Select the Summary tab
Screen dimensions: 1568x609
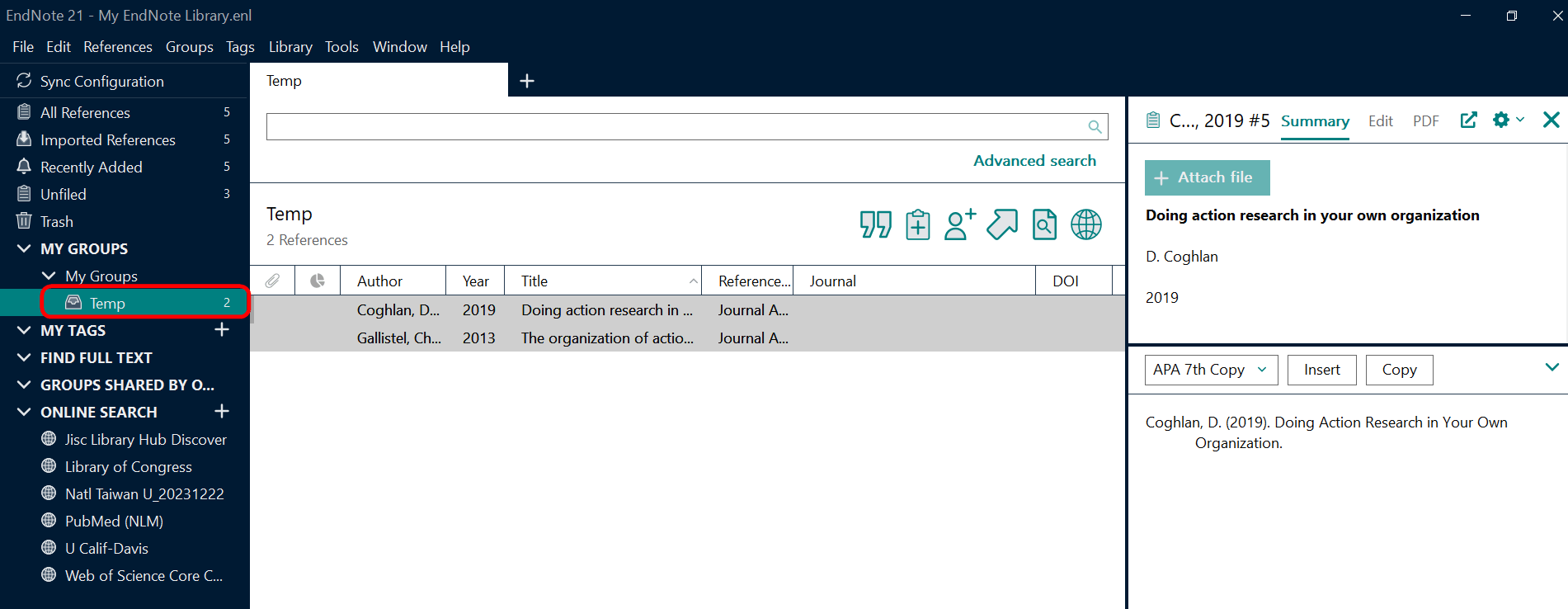coord(1315,121)
